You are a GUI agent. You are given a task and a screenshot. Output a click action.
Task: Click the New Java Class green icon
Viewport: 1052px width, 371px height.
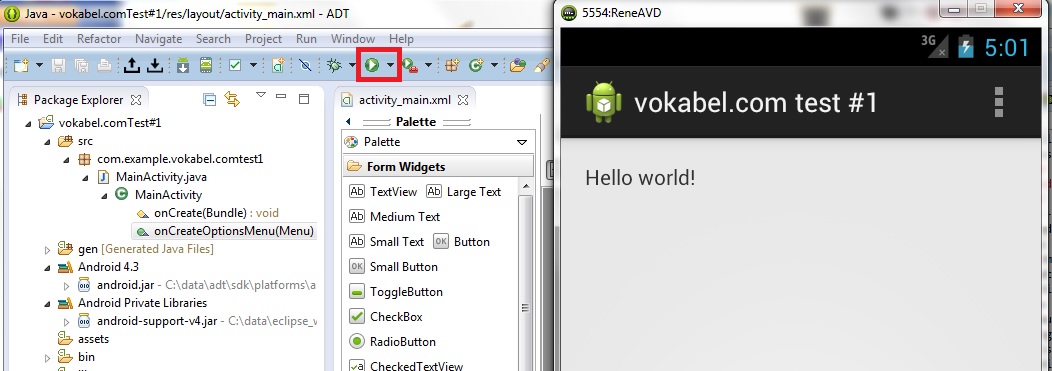476,65
